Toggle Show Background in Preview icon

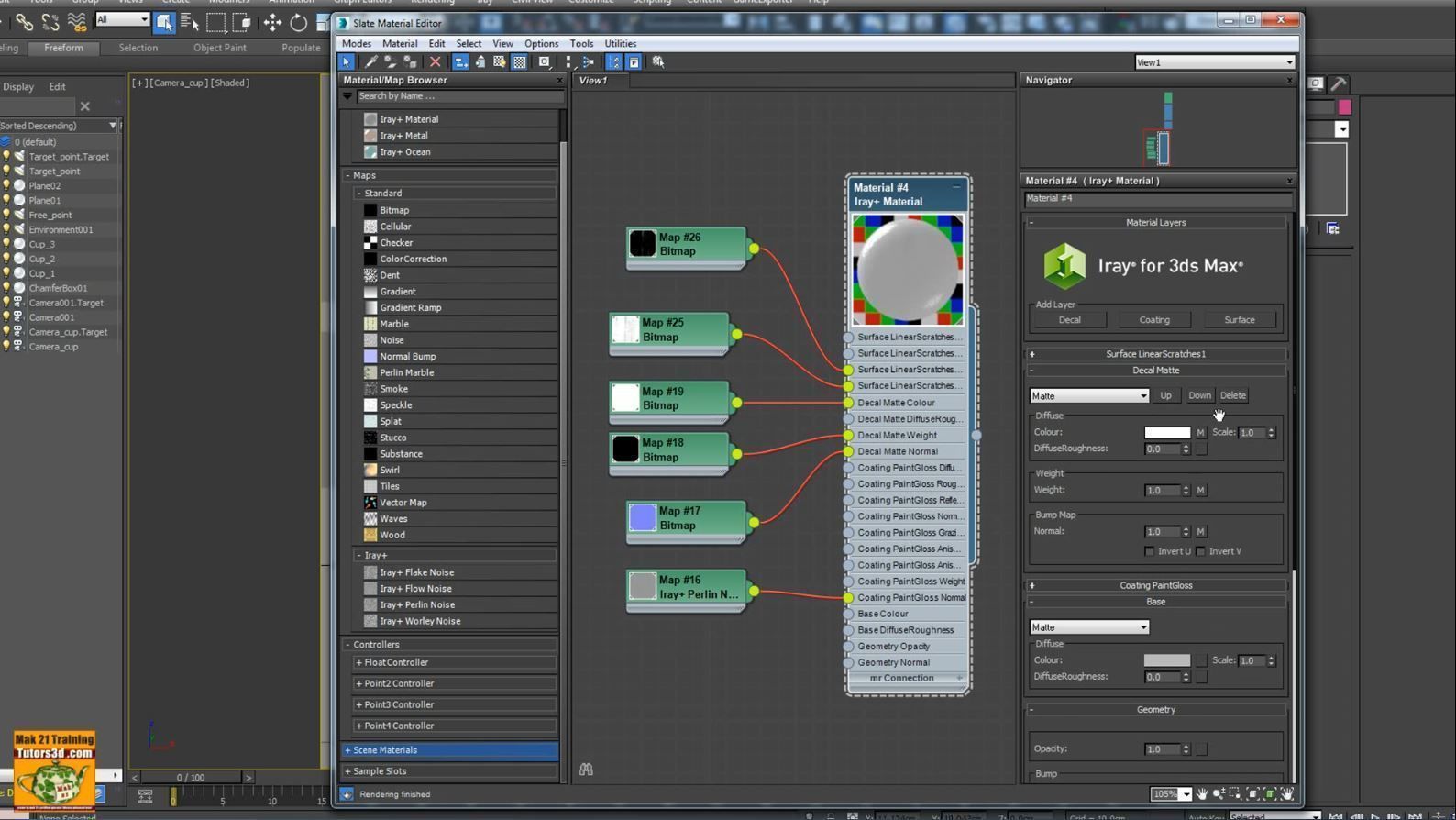pos(519,62)
